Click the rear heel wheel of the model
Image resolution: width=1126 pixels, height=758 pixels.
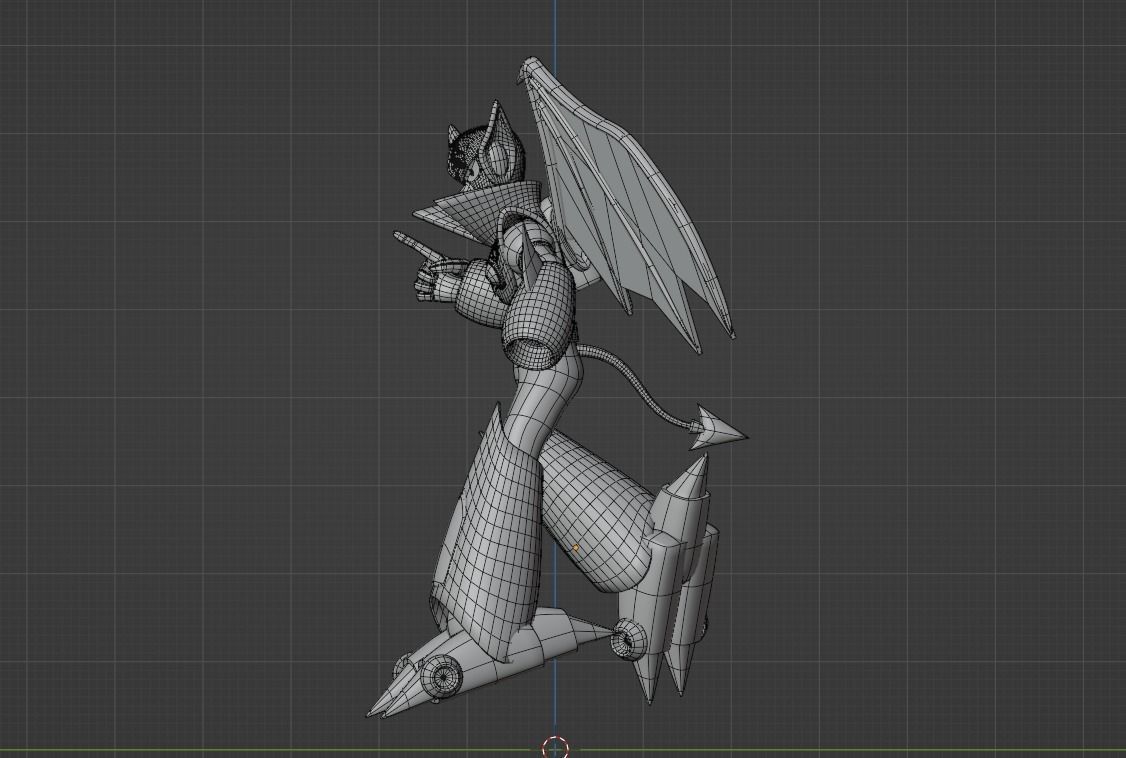(x=628, y=638)
